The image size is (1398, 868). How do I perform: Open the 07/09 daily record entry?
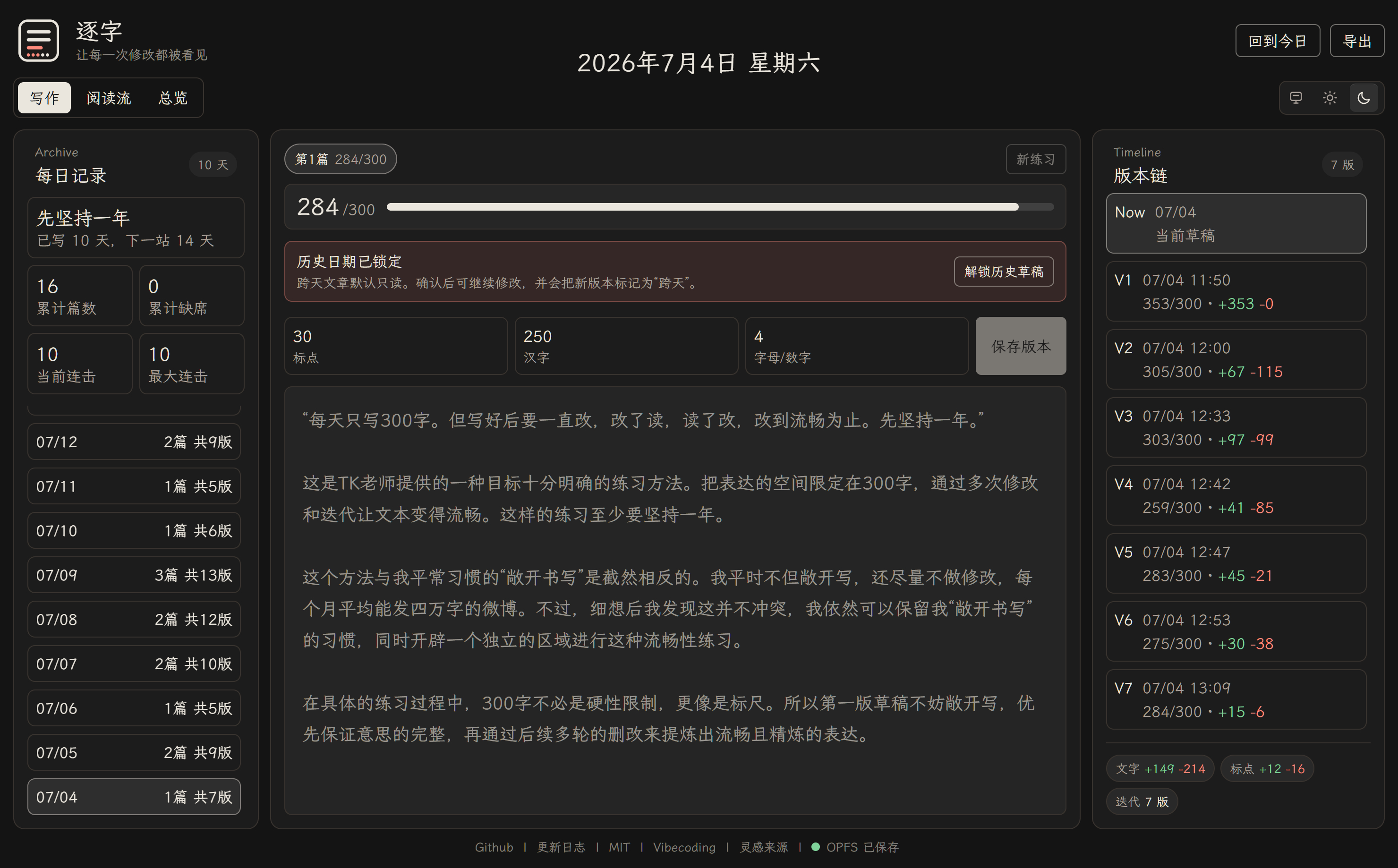(x=134, y=575)
